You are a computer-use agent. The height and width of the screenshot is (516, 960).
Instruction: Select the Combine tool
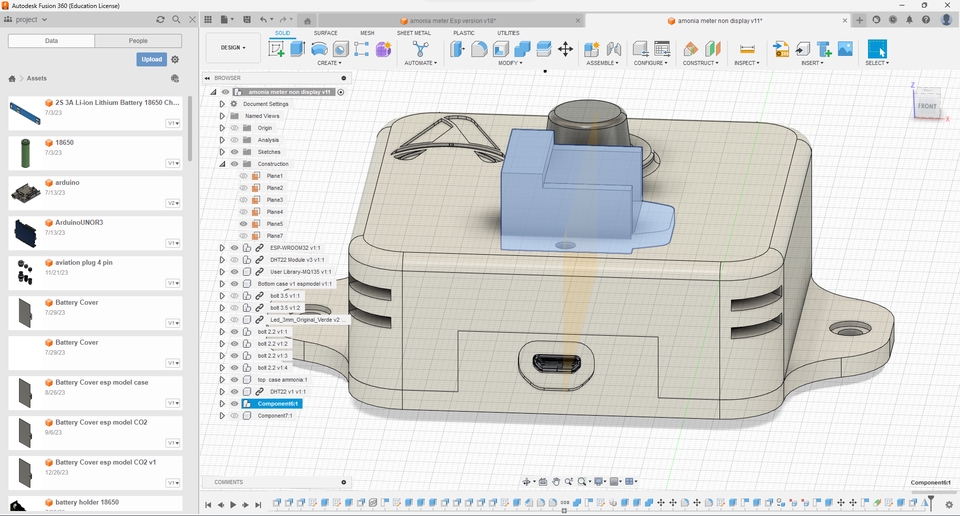pos(522,49)
